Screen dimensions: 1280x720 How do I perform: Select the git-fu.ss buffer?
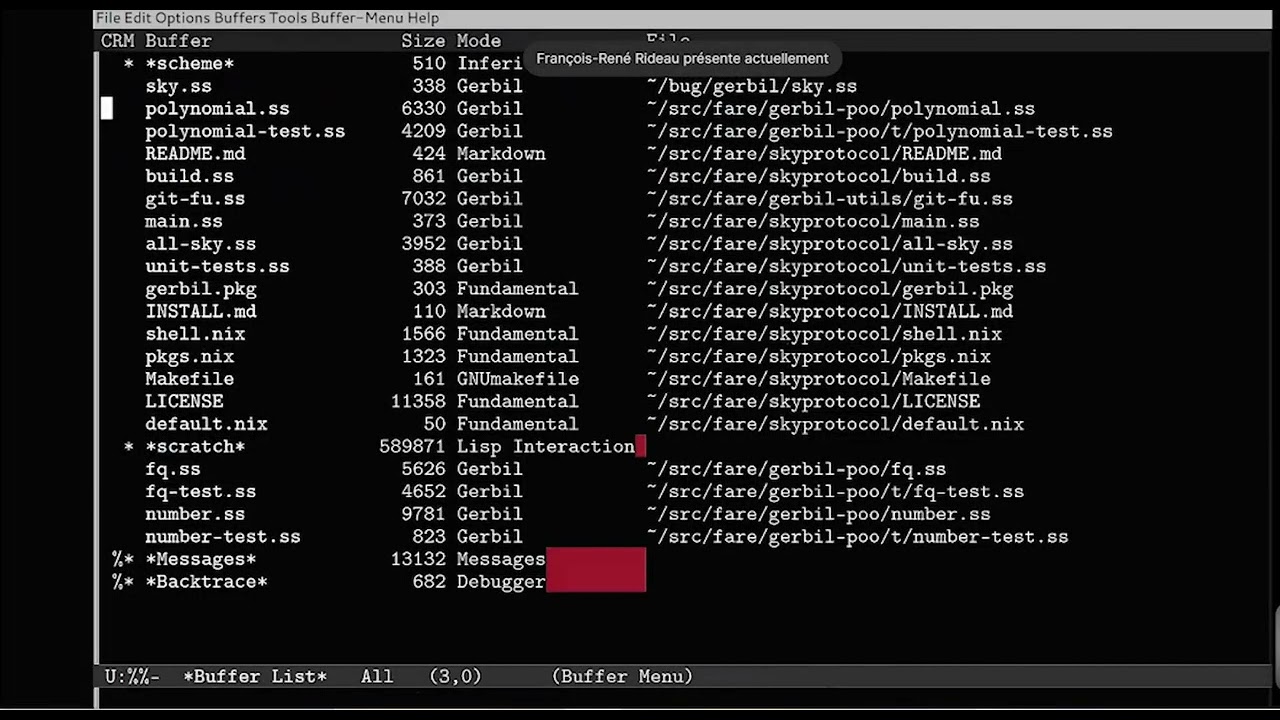click(195, 199)
